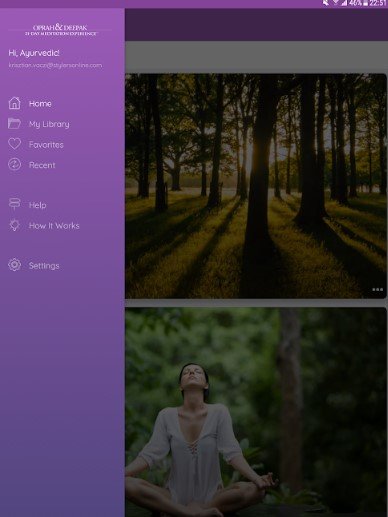Open three-dot options on forest image
The image size is (388, 517).
coord(377,289)
